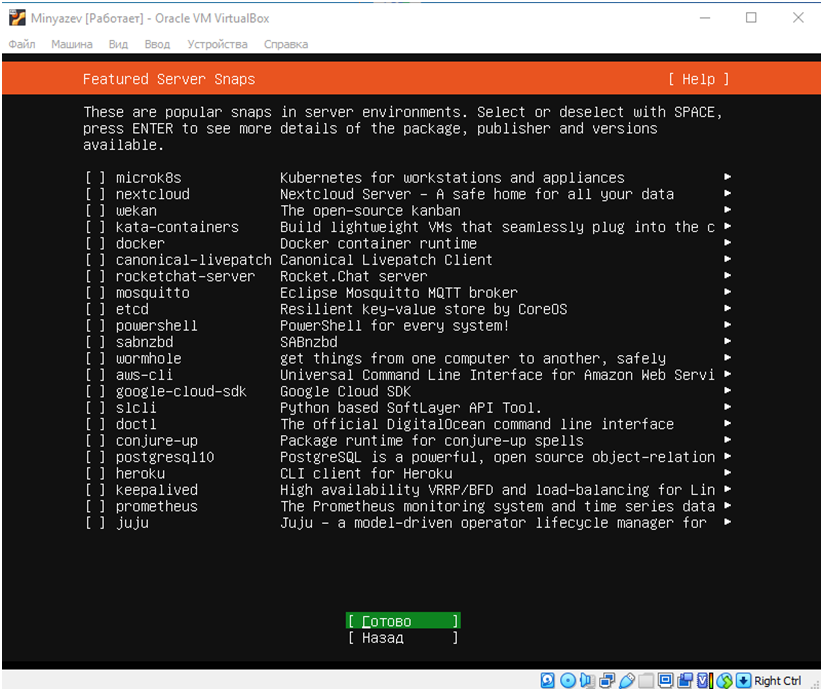The width and height of the screenshot is (823, 691).
Task: Open the Вид menu
Action: [x=118, y=44]
